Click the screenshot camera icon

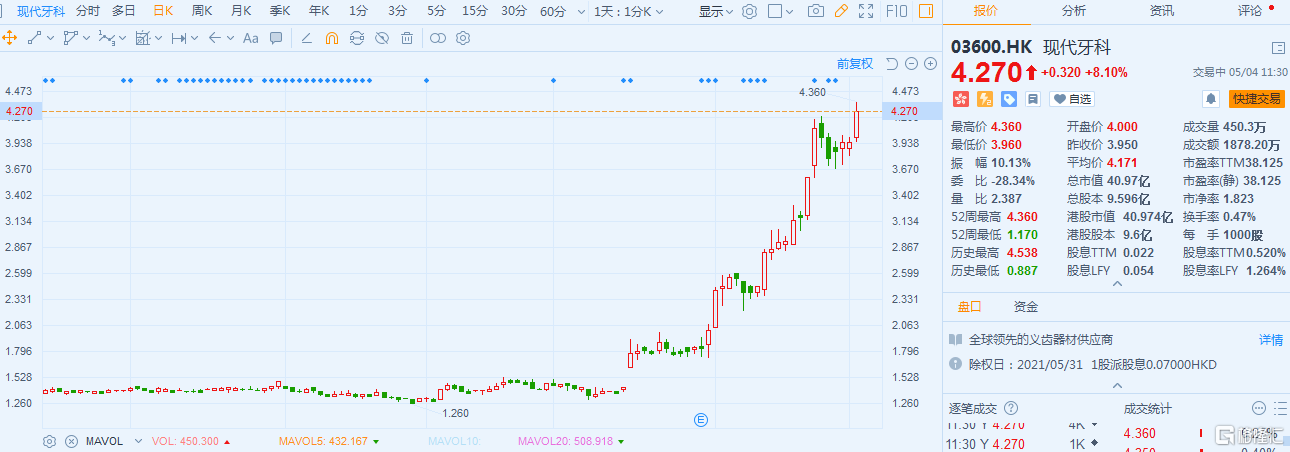click(x=816, y=11)
